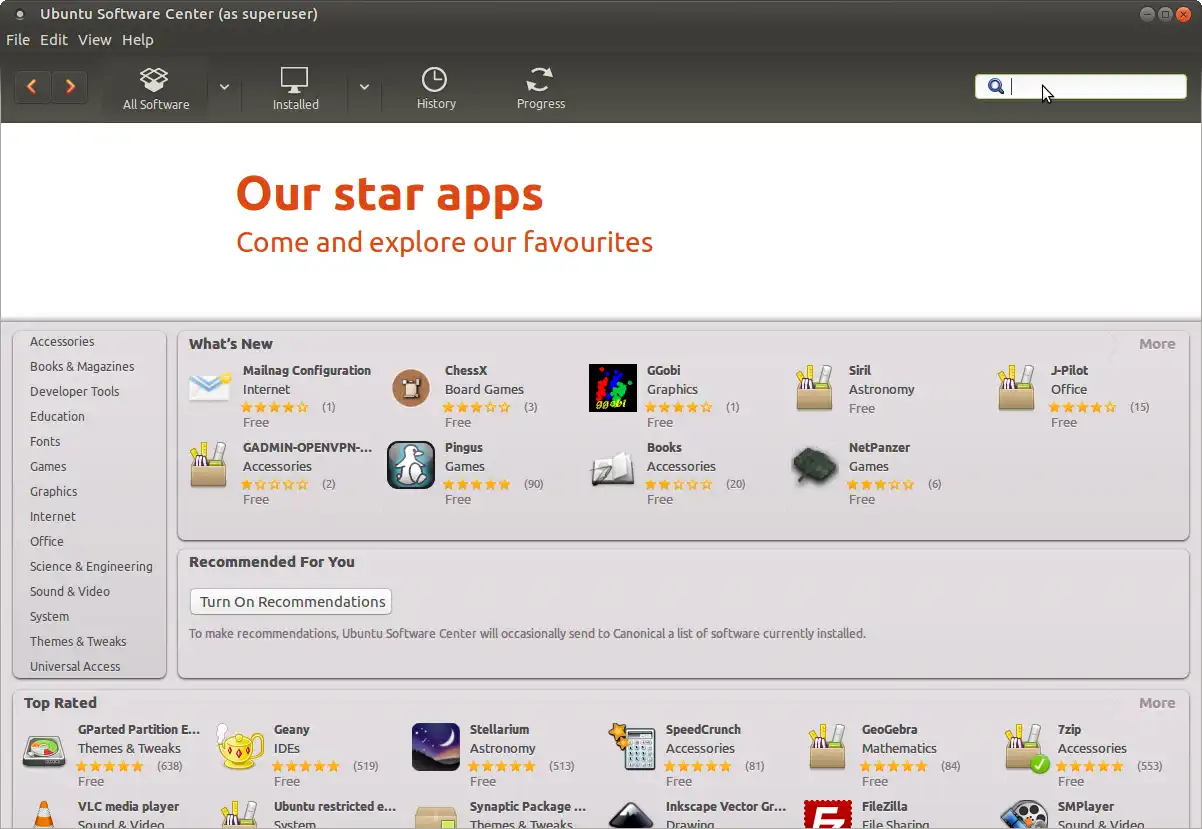Click Turn On Recommendations button

pos(291,602)
